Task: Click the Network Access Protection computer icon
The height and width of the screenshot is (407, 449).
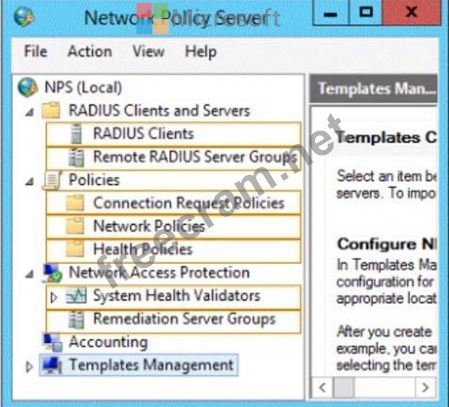Action: click(52, 273)
